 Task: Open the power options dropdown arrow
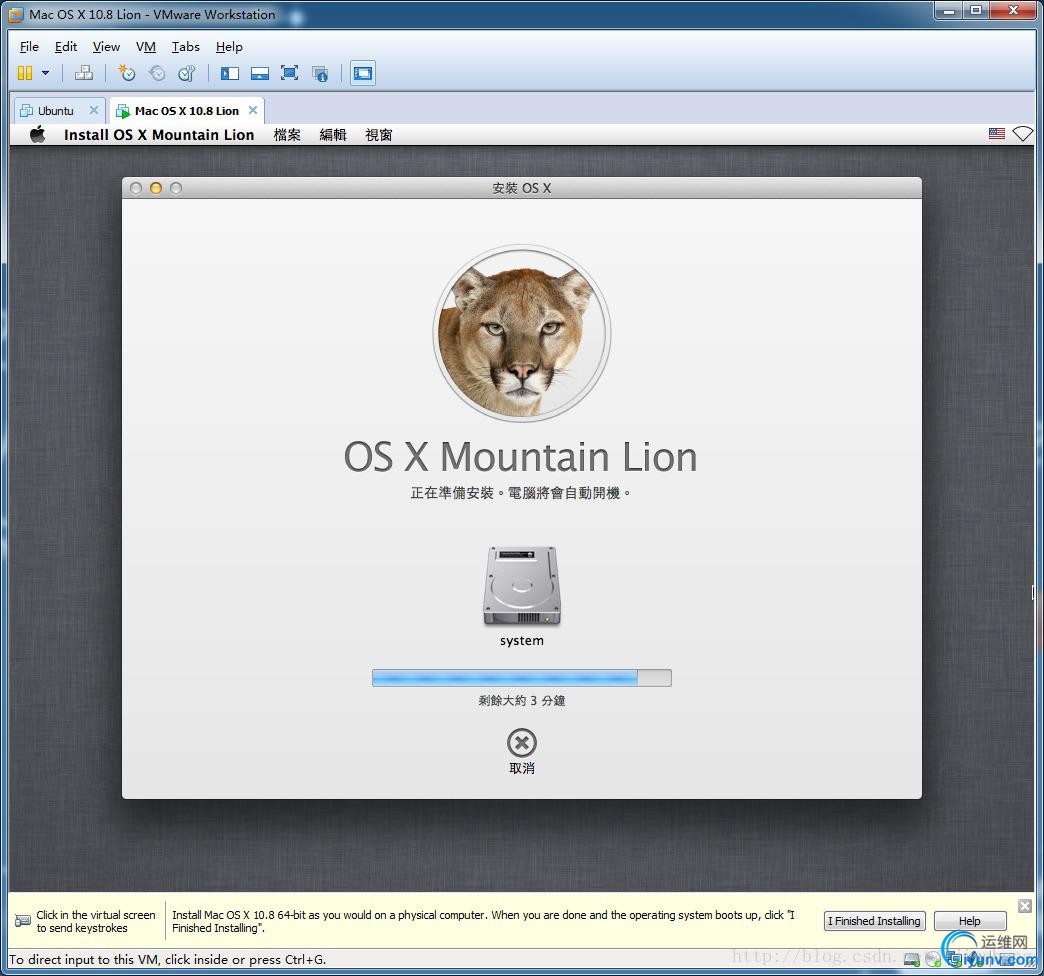(45, 73)
